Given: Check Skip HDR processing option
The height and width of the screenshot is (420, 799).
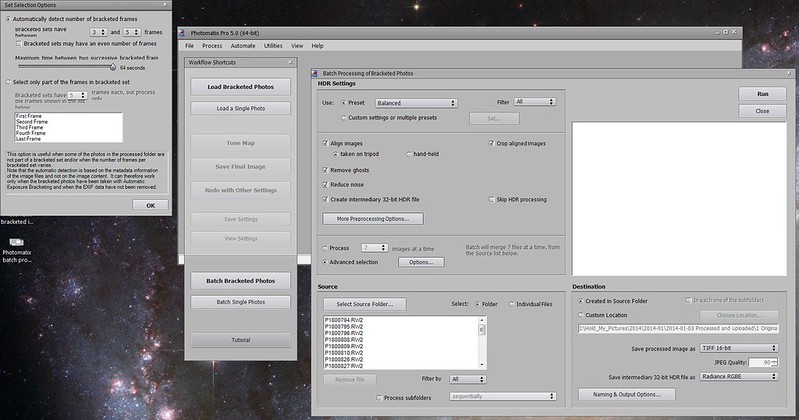Looking at the screenshot, I should (492, 200).
